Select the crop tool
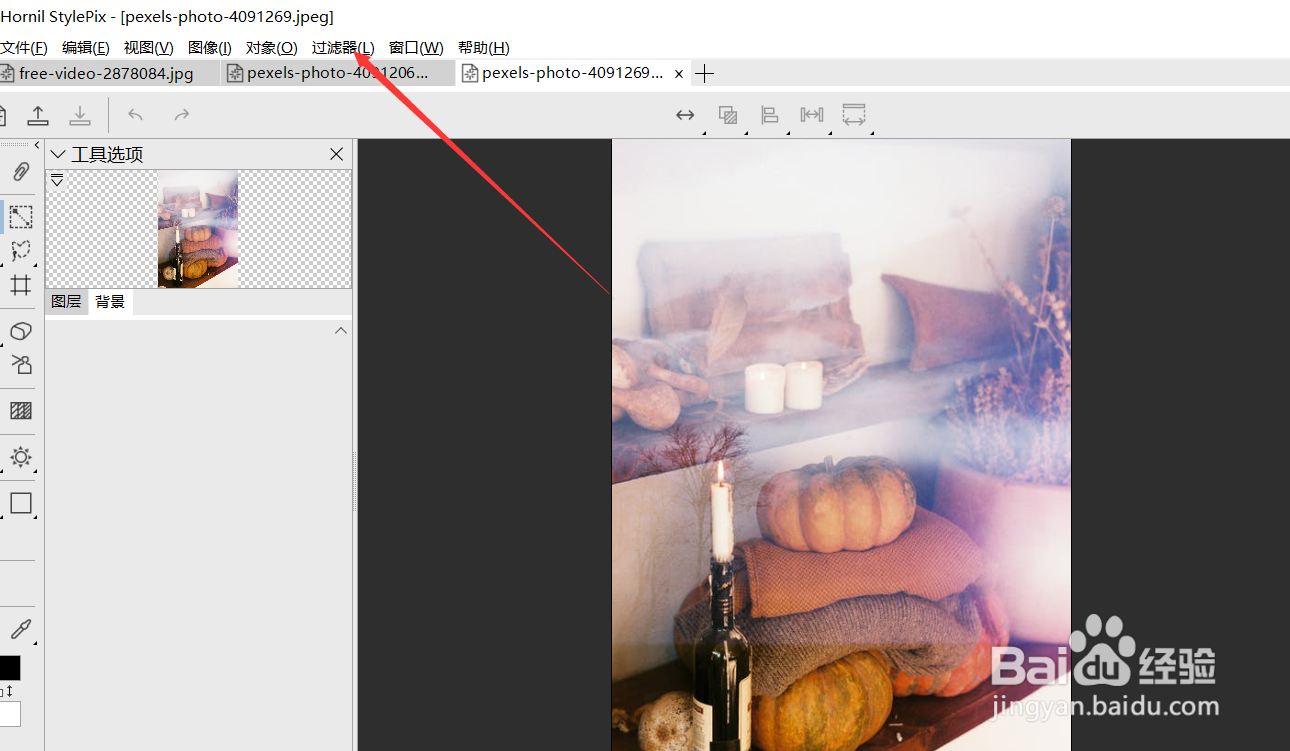Screen dimensions: 1290x751 (x=21, y=285)
